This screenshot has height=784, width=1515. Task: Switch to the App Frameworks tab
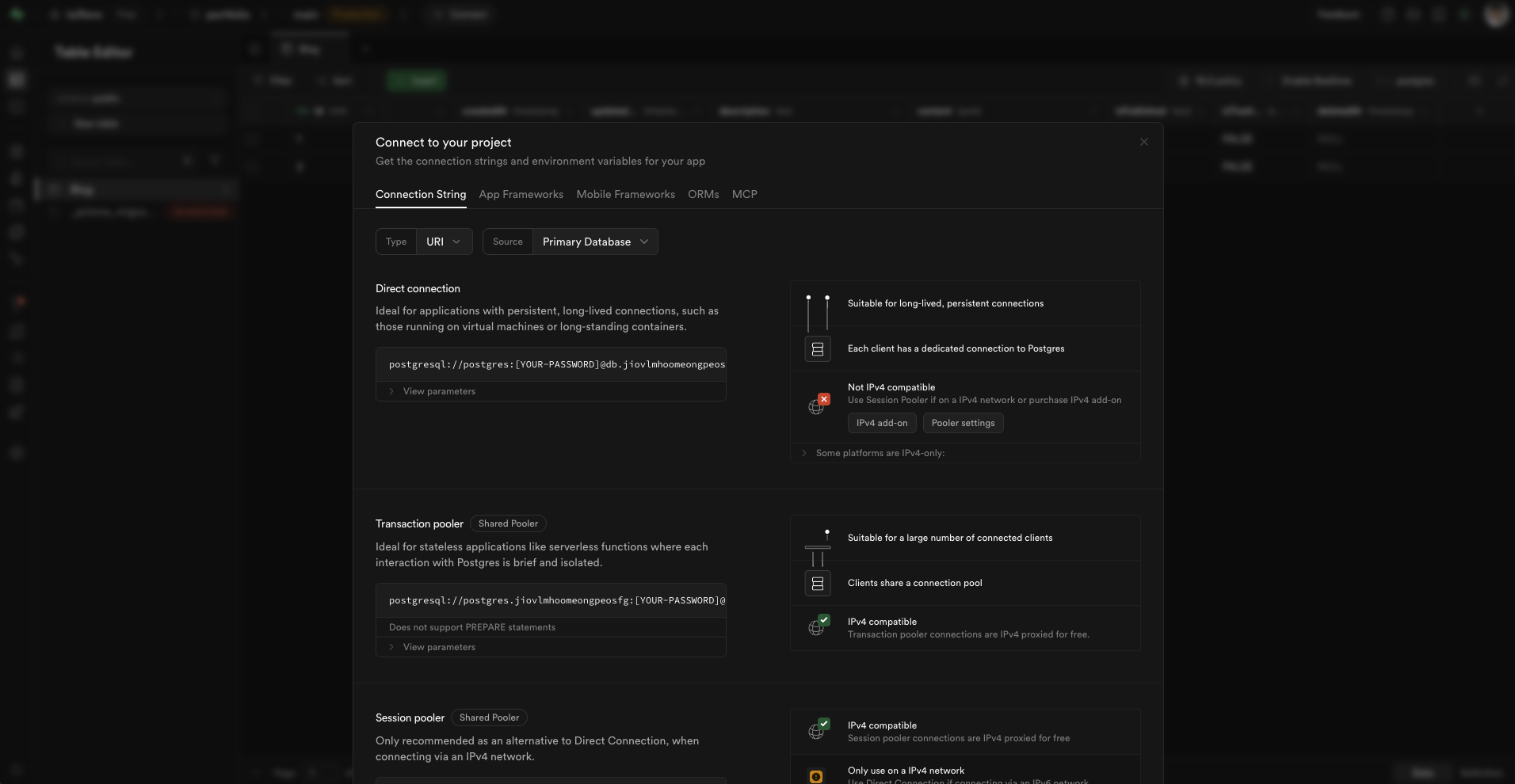pos(521,195)
